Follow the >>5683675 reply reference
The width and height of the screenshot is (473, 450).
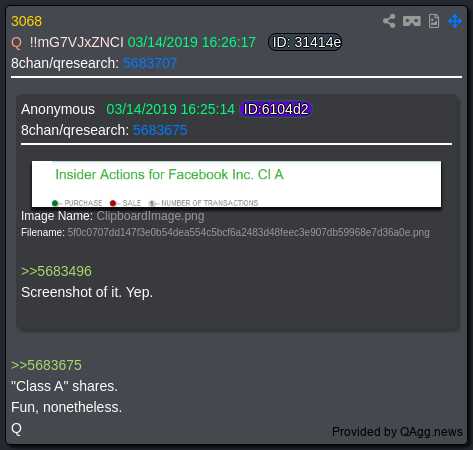pos(46,365)
